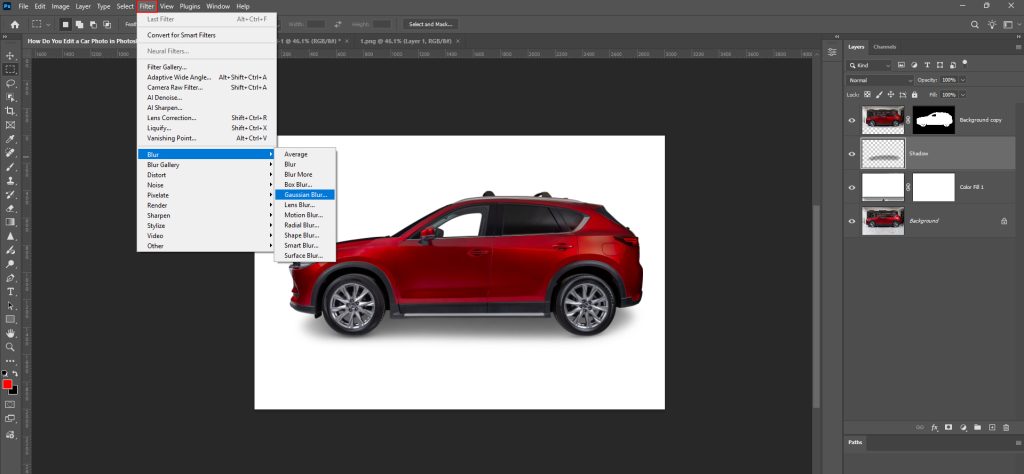This screenshot has width=1024, height=474.
Task: Hide the Color Fill 1 layer
Action: (x=852, y=187)
